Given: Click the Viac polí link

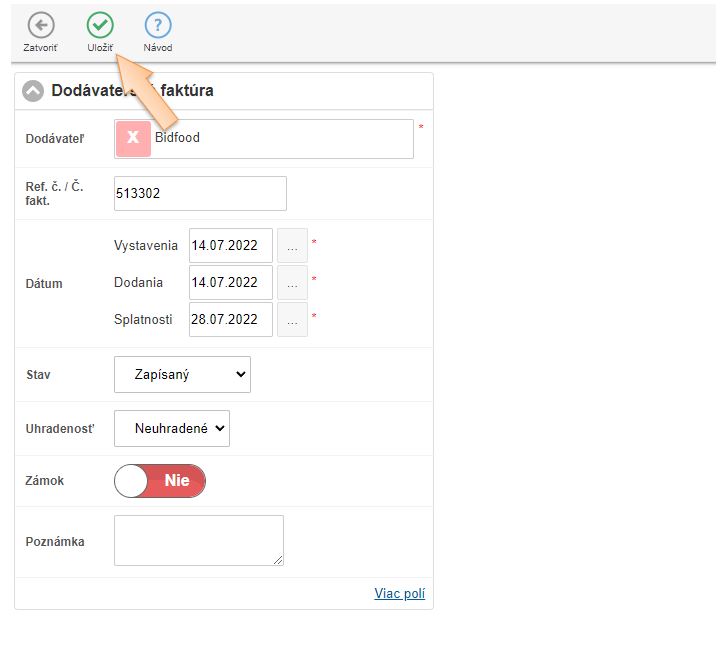Looking at the screenshot, I should pyautogui.click(x=400, y=594).
